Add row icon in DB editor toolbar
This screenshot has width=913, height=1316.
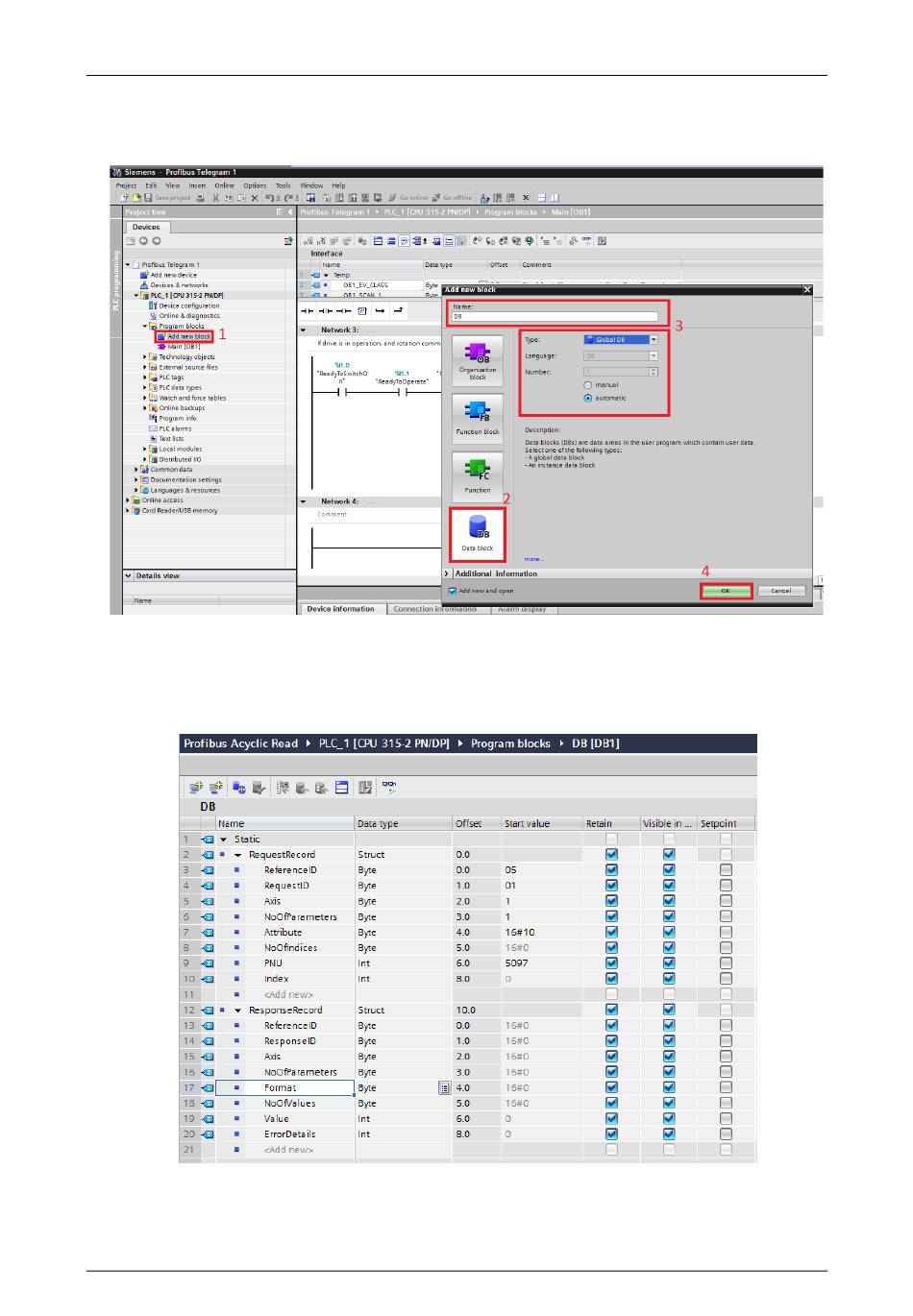pos(216,788)
